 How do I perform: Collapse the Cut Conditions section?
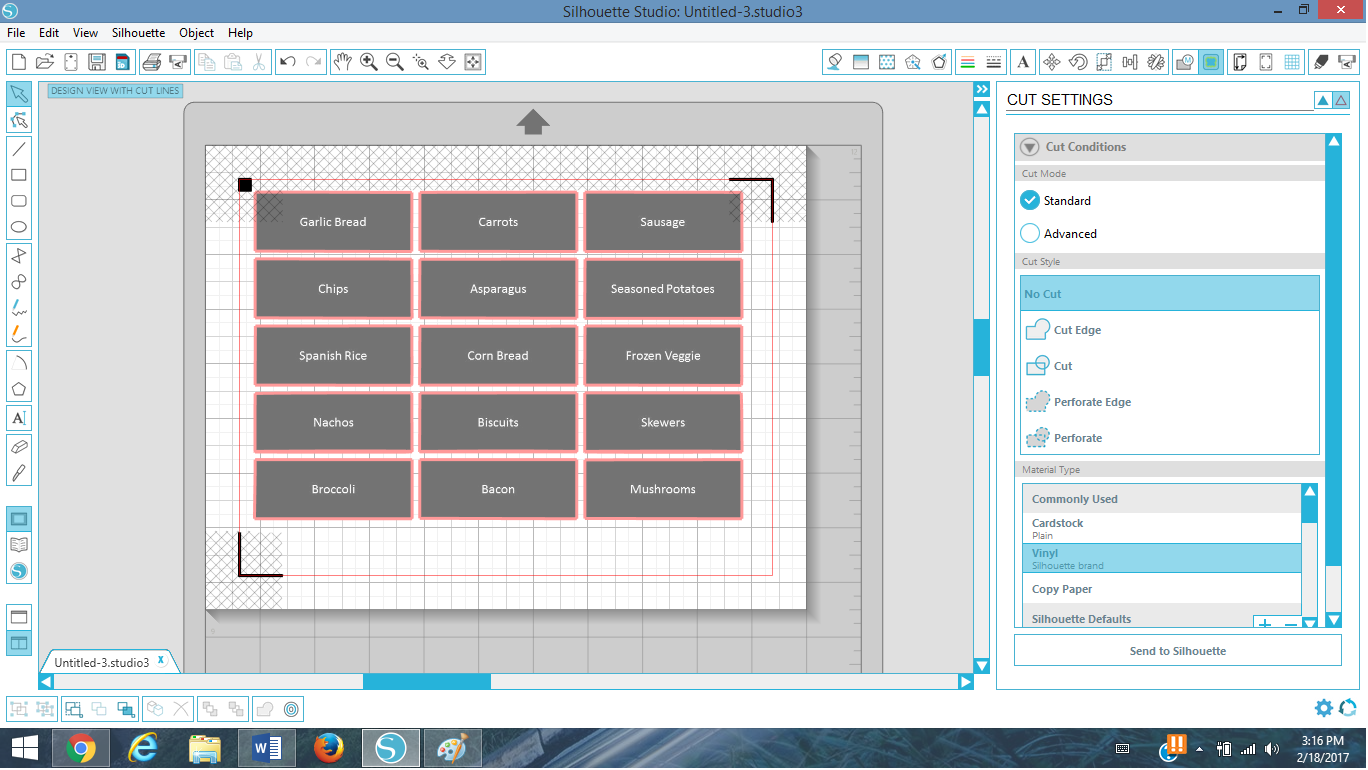(1029, 147)
